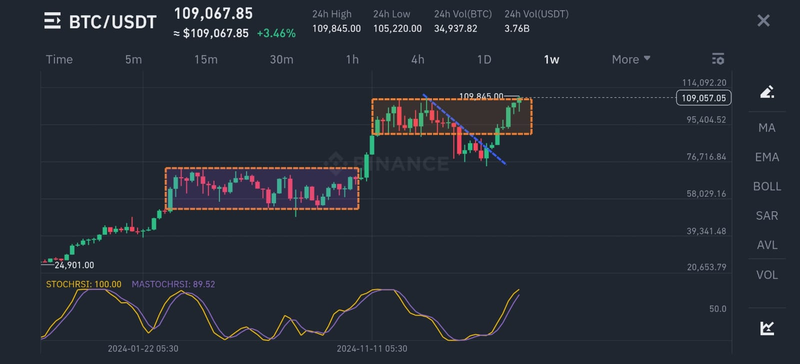
Task: Open the indicators chart icon at bottom right
Action: coord(767,328)
